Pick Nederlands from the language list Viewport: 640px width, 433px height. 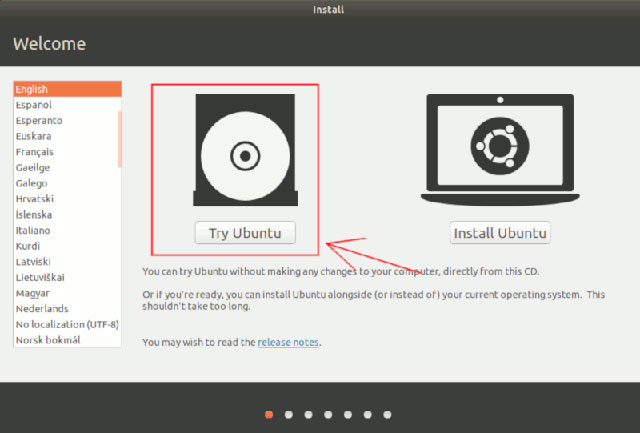tap(68, 309)
